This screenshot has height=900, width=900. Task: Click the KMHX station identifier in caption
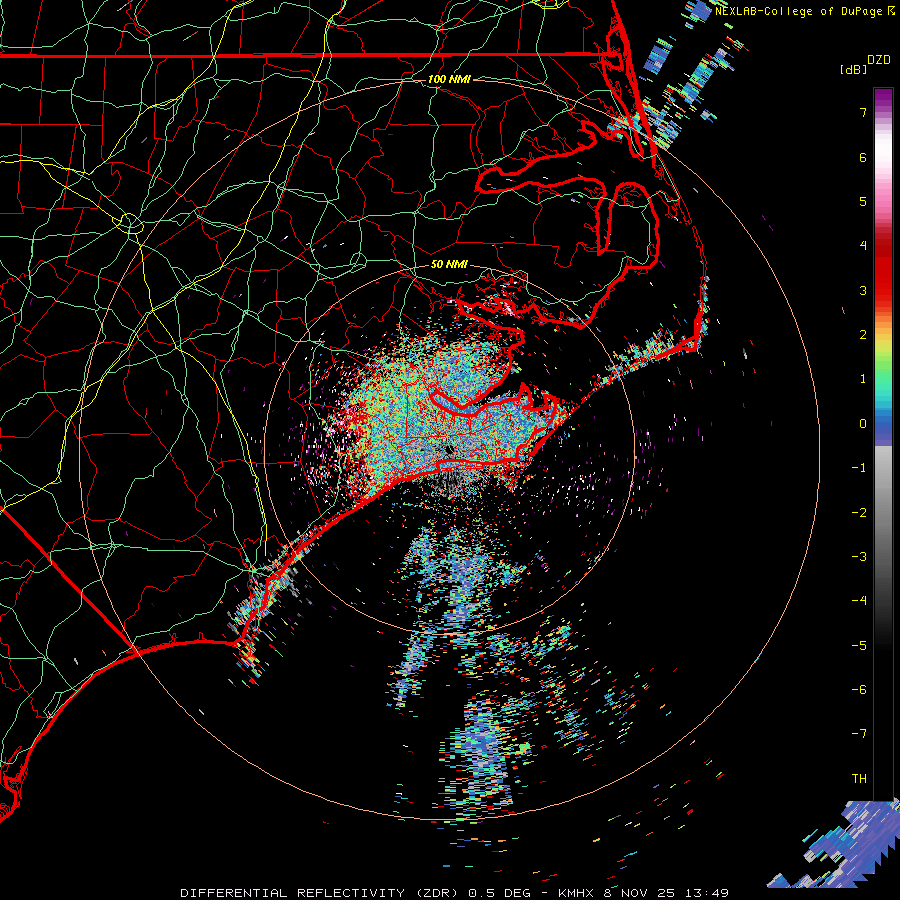(x=576, y=893)
